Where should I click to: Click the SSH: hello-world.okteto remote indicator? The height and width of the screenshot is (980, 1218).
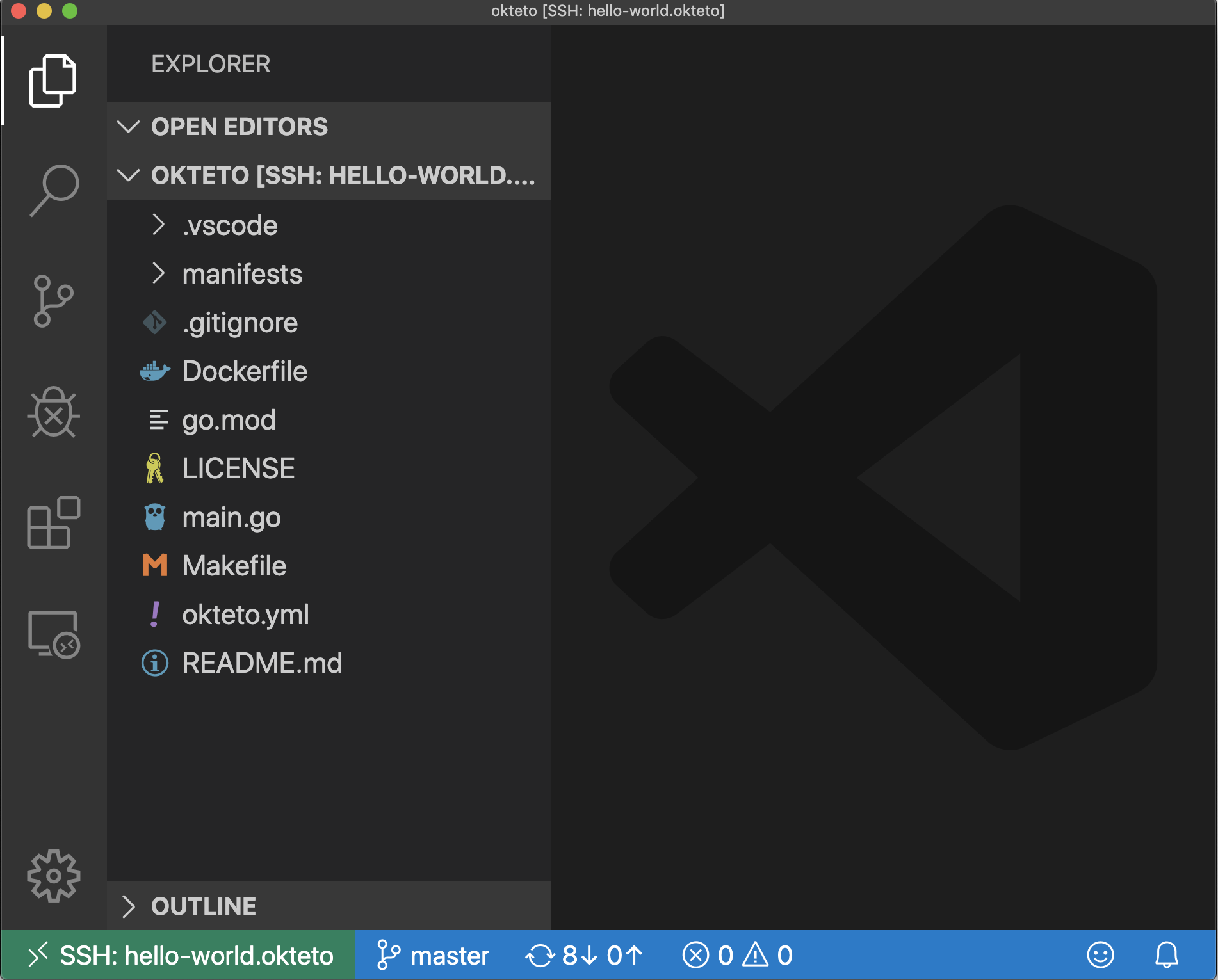[x=179, y=955]
